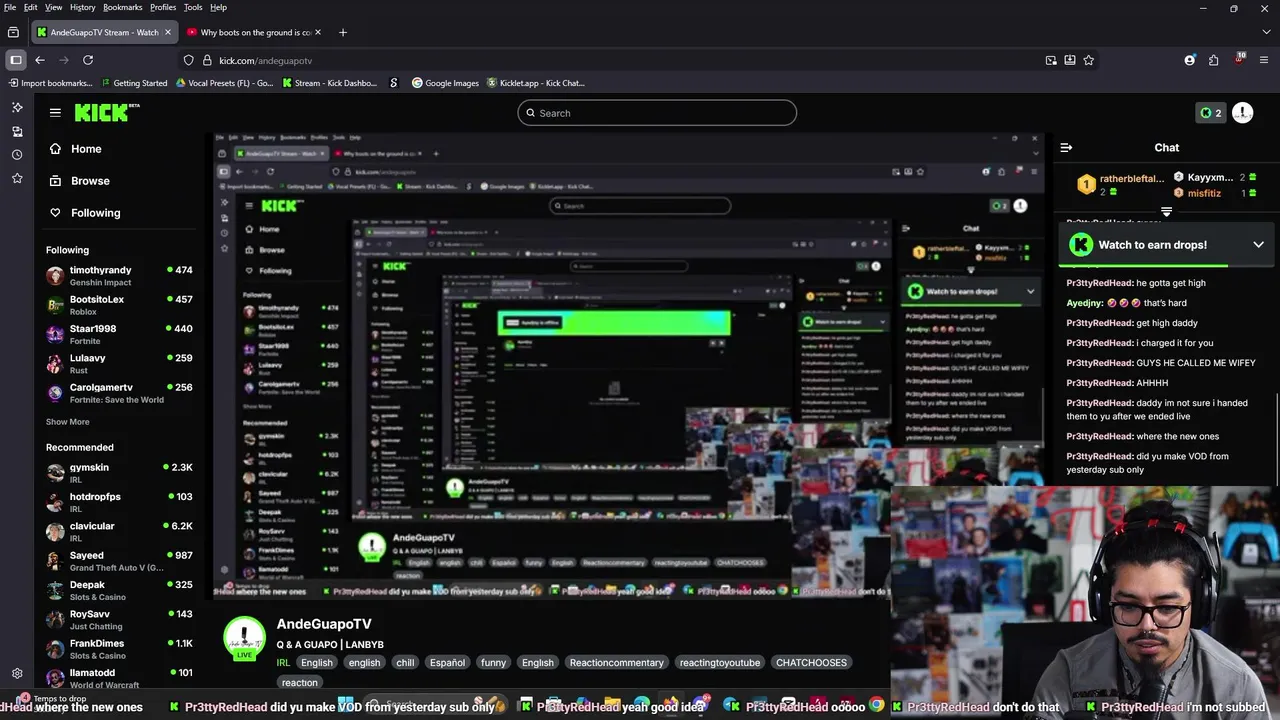This screenshot has width=1280, height=720.
Task: Open bookmarks star sidebar icon
Action: (x=17, y=178)
